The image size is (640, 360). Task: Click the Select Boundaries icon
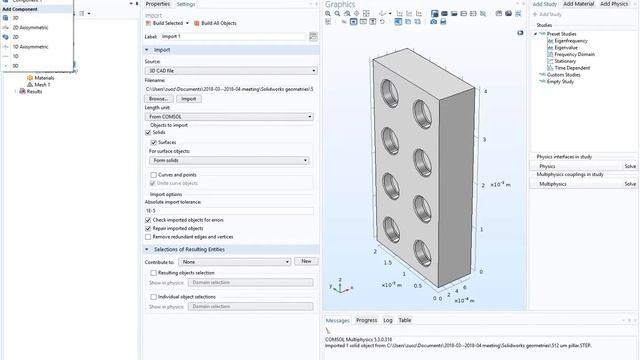(454, 13)
